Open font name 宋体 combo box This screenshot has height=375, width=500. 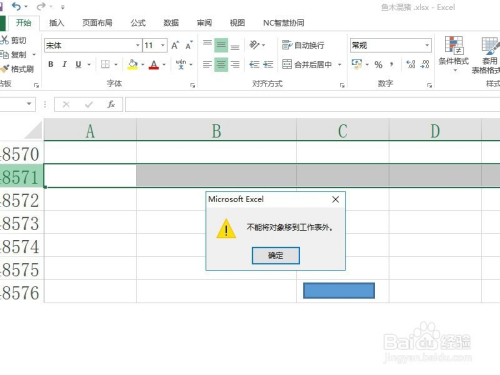click(93, 45)
